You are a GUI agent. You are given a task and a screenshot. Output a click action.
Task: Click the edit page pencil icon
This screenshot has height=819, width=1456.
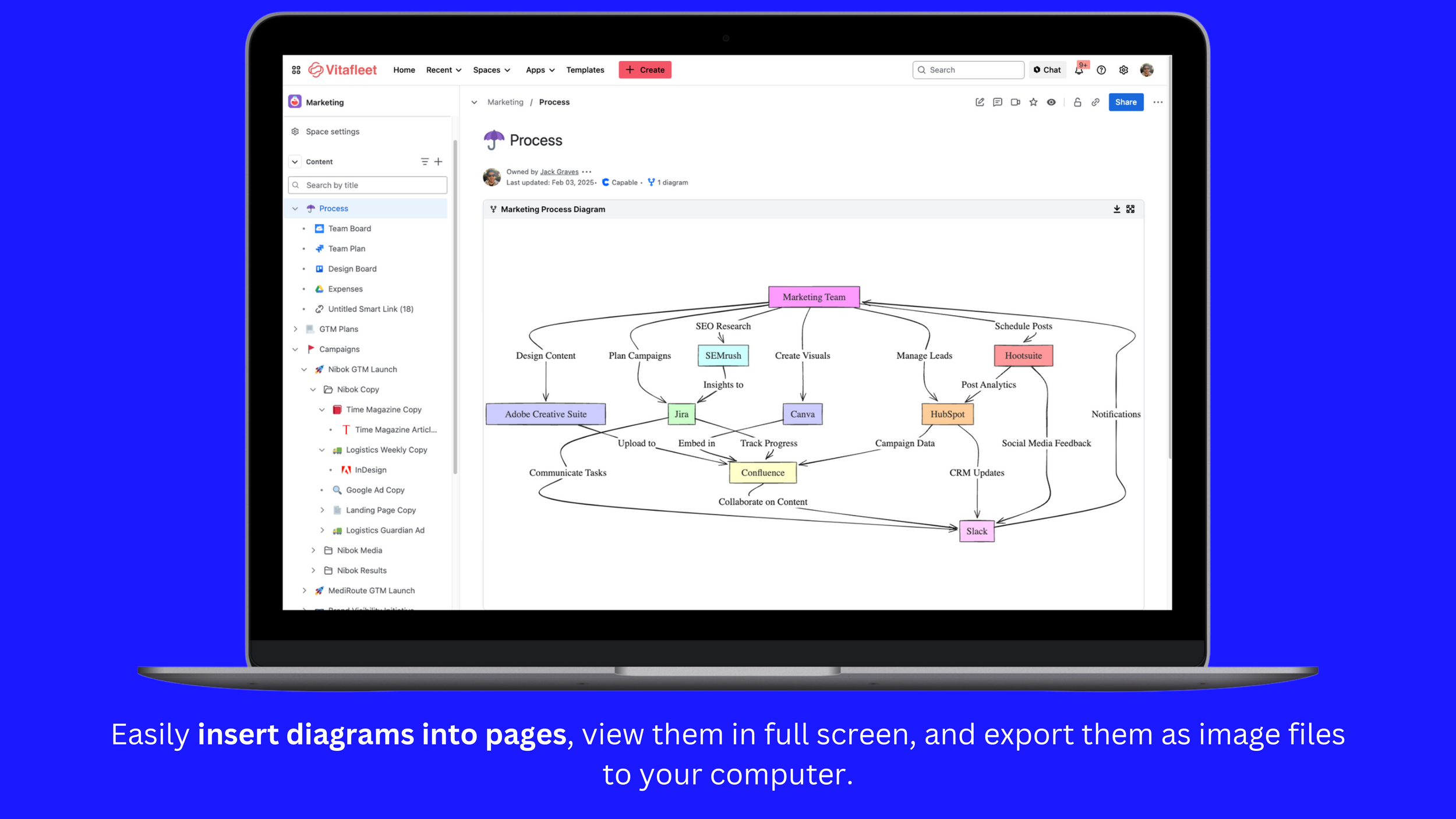tap(980, 102)
